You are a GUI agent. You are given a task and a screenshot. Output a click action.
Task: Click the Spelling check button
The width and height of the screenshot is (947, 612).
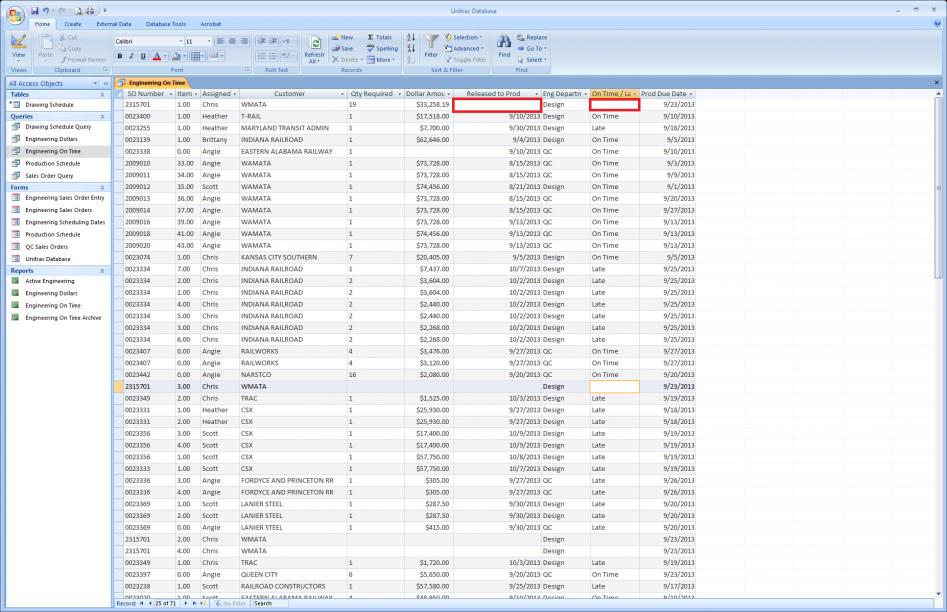pos(382,48)
